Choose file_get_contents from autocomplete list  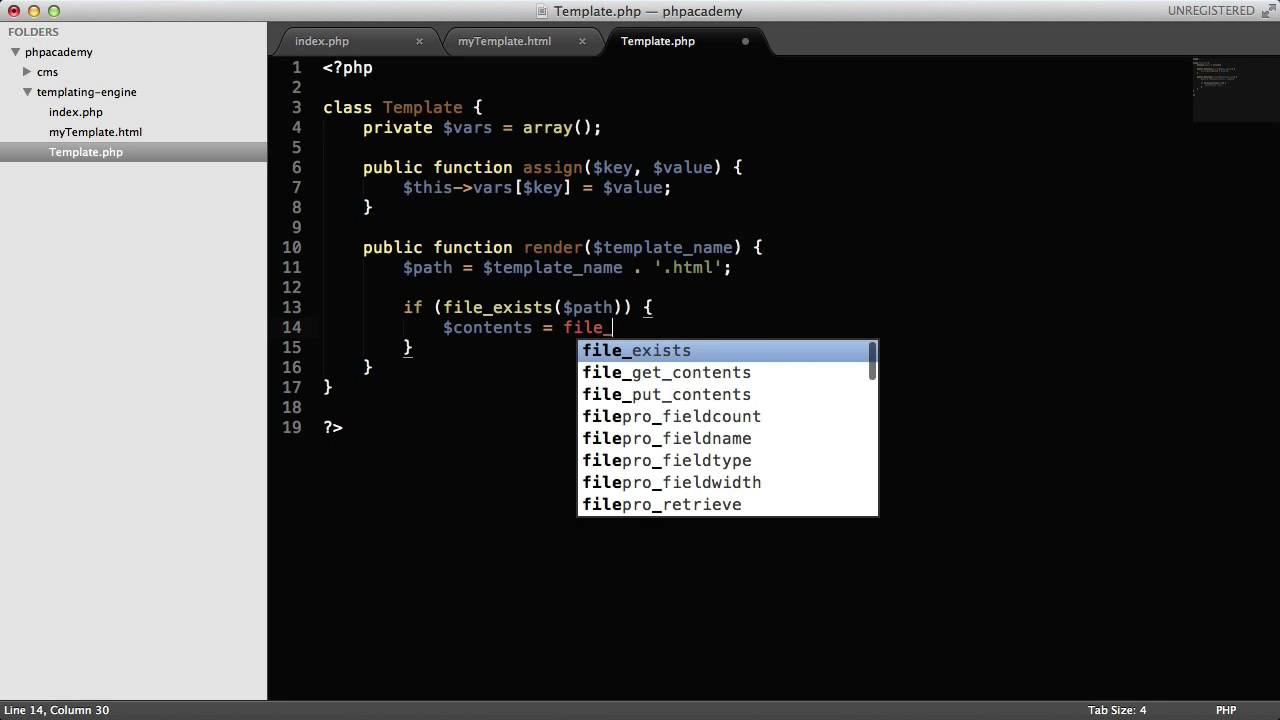click(723, 372)
